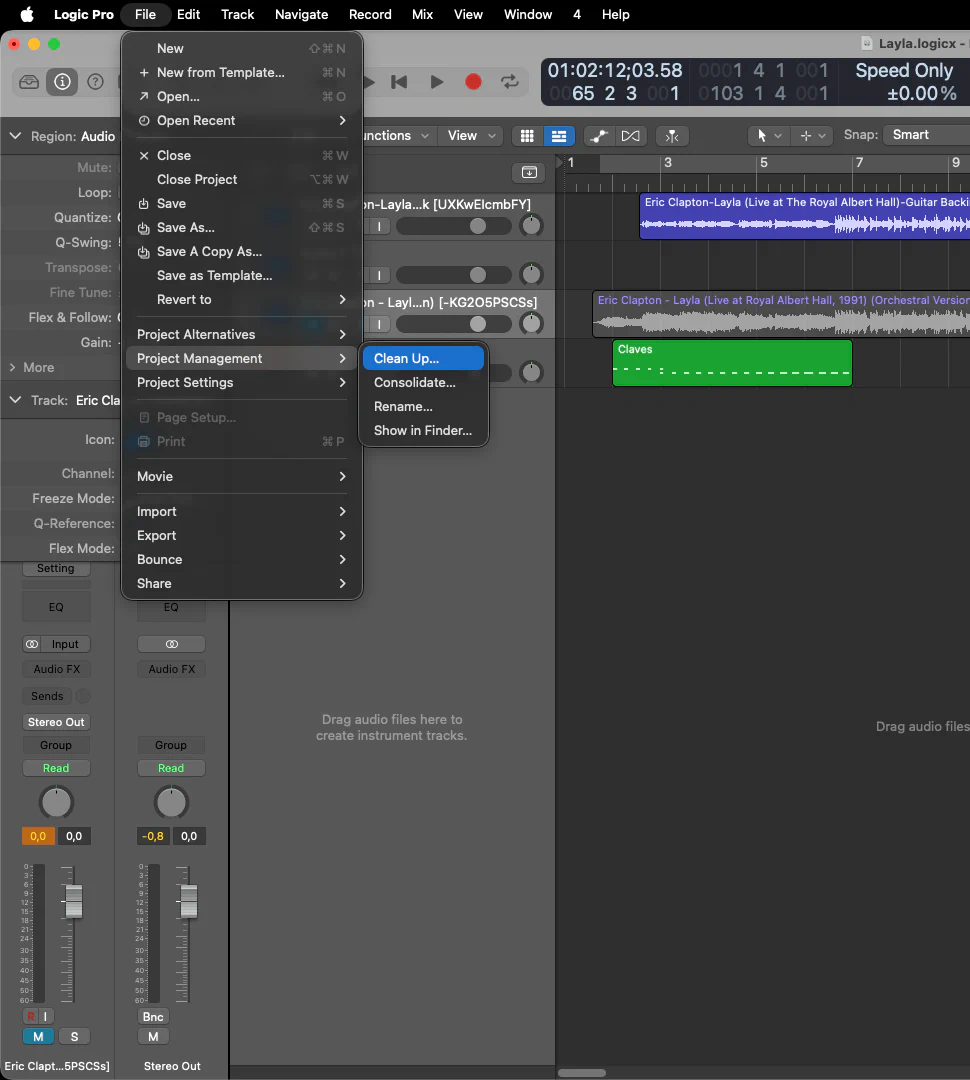Toggle Mute on Stereo Out strip
Image resolution: width=970 pixels, height=1080 pixels.
[153, 1037]
